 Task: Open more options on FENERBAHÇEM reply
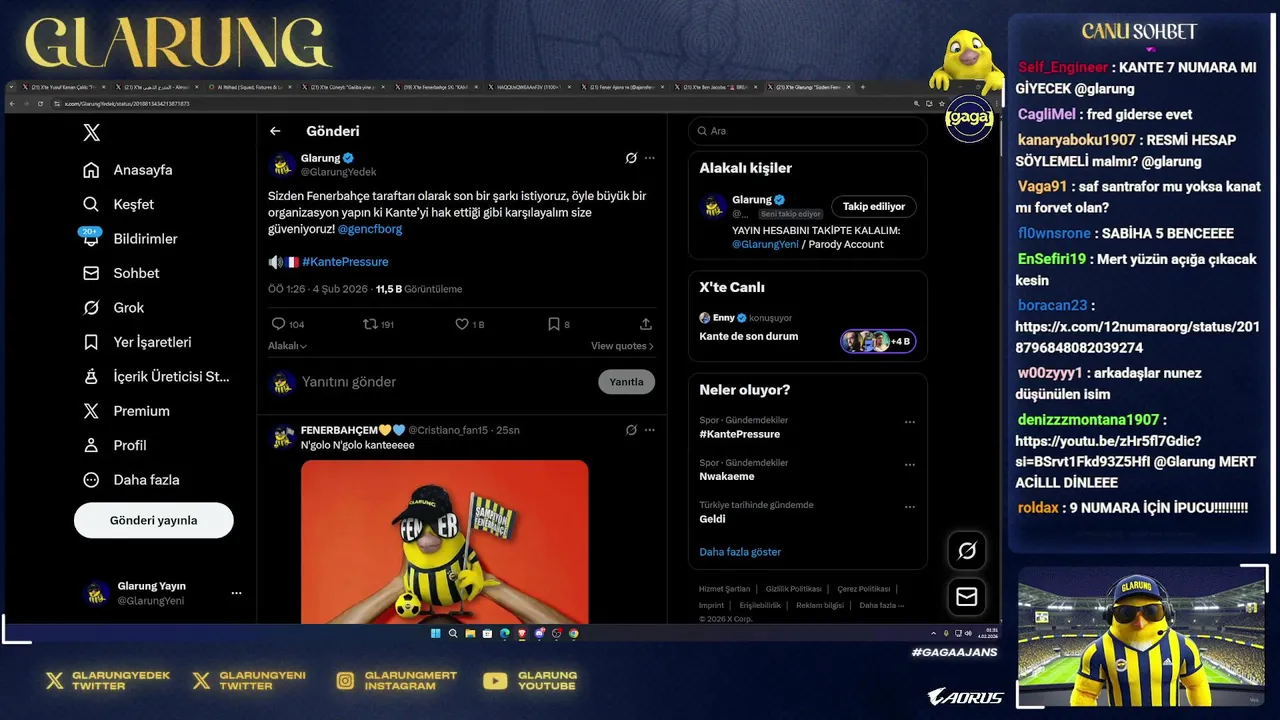click(x=650, y=430)
